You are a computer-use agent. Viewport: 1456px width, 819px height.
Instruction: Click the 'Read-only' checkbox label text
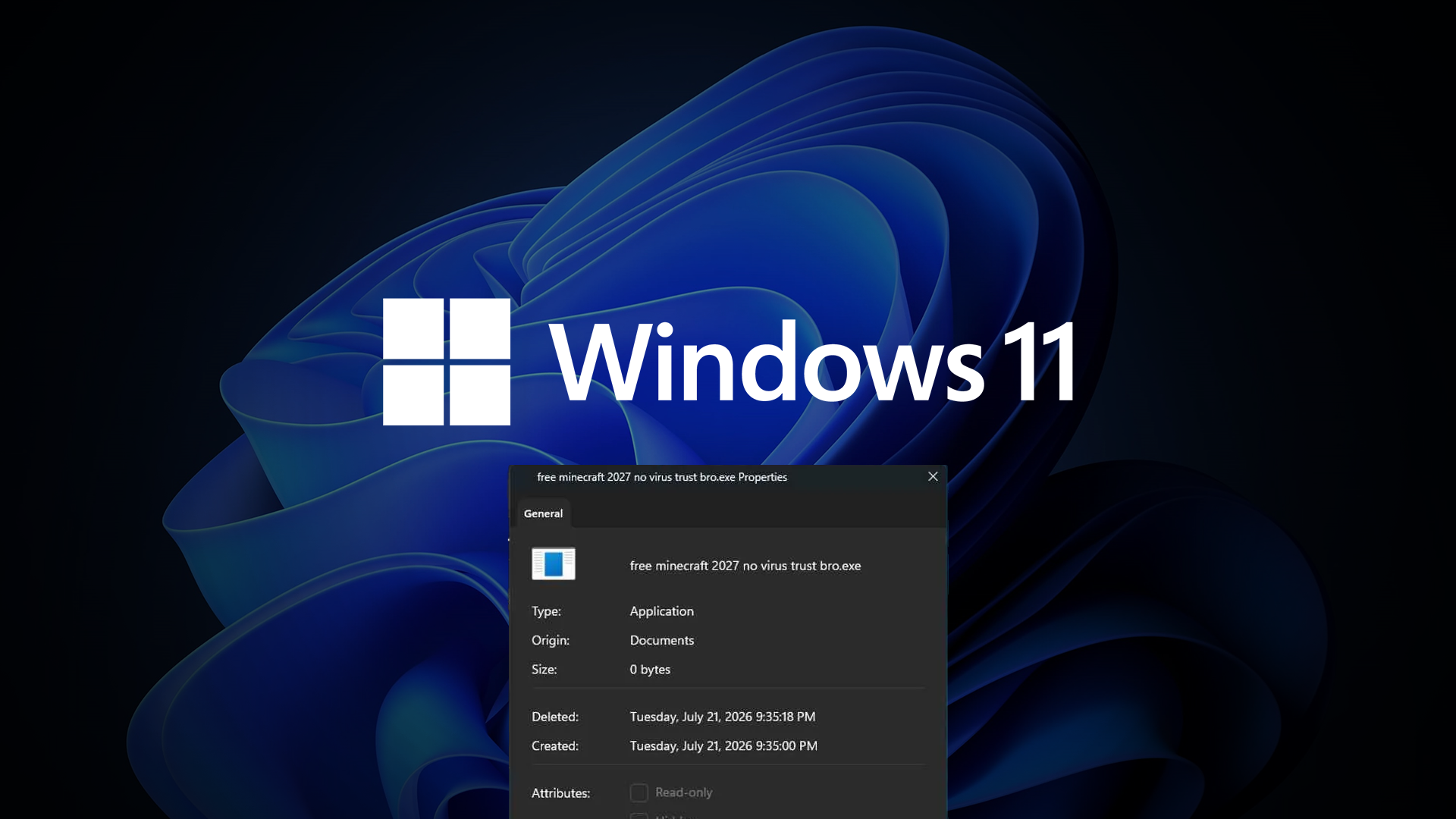pos(684,792)
